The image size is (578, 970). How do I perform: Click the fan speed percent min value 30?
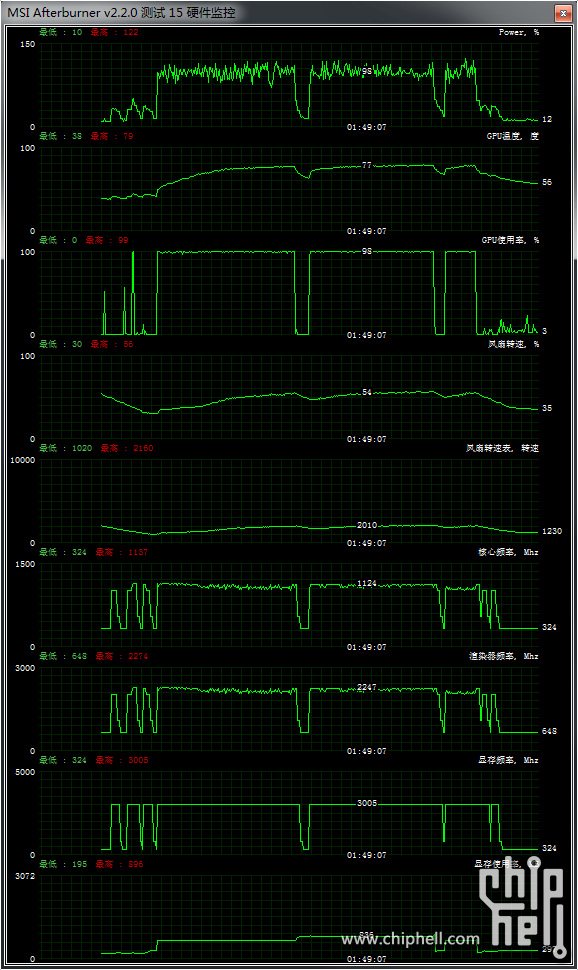(x=77, y=344)
